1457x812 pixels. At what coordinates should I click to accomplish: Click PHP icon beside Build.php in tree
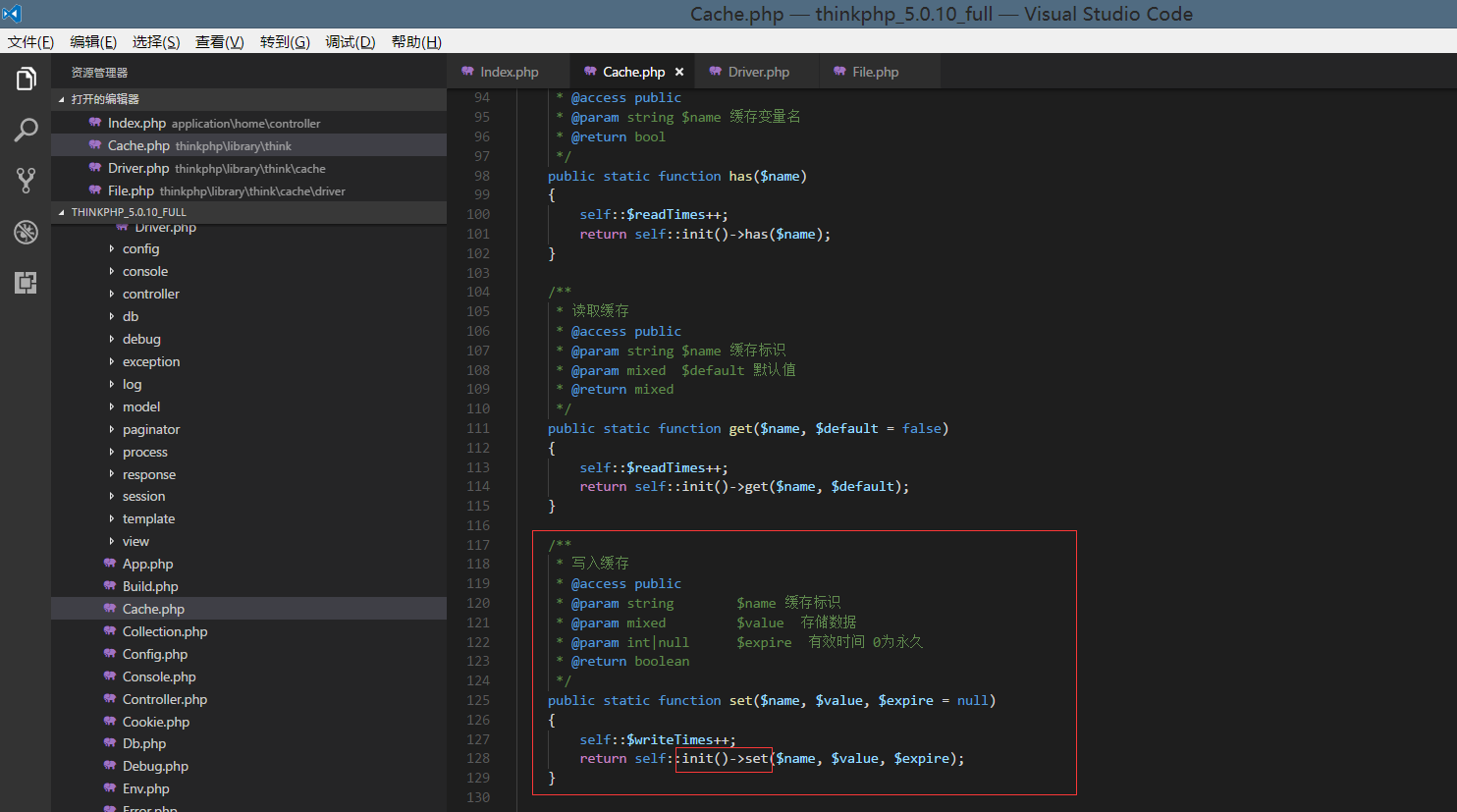pos(110,586)
